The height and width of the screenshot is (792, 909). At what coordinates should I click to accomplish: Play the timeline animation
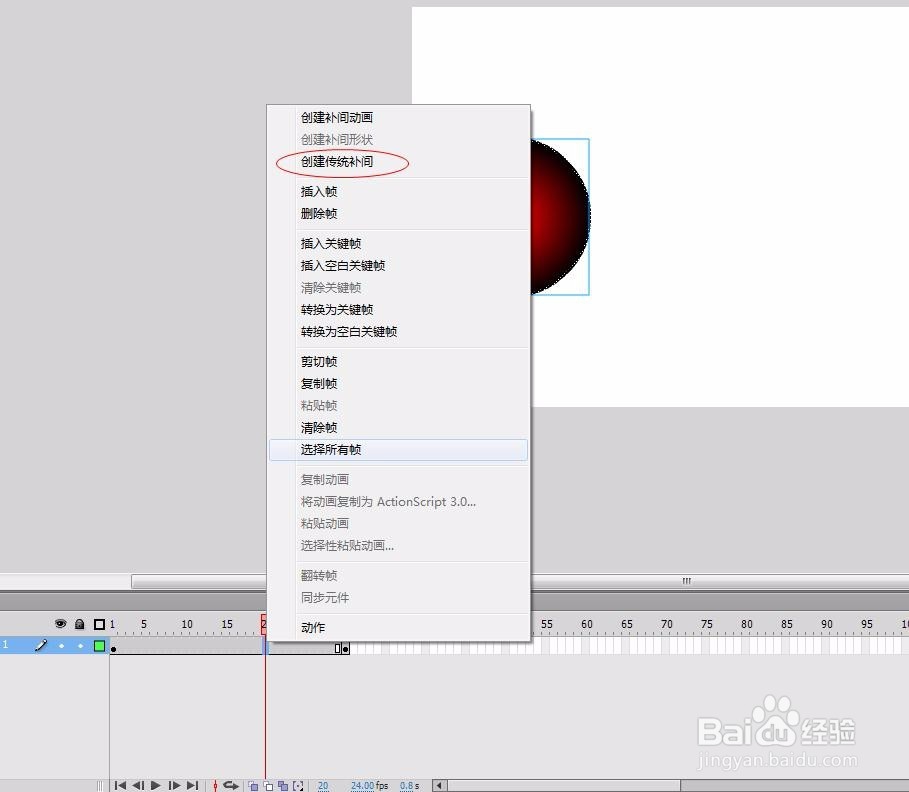(155, 785)
